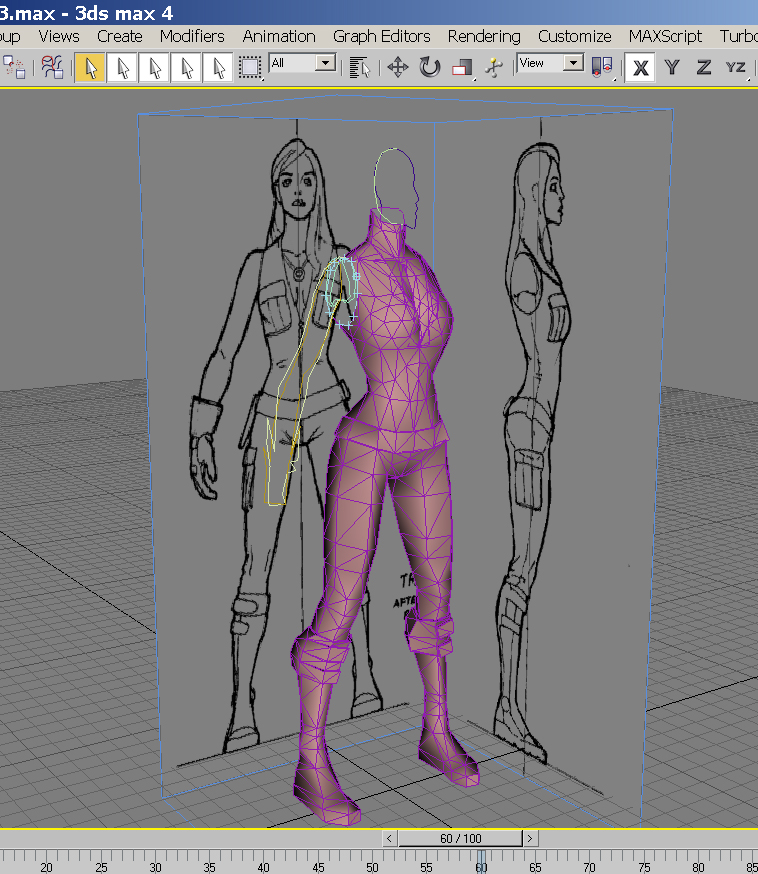Click the Bind to Space Warp icon
The image size is (758, 874).
click(x=49, y=67)
